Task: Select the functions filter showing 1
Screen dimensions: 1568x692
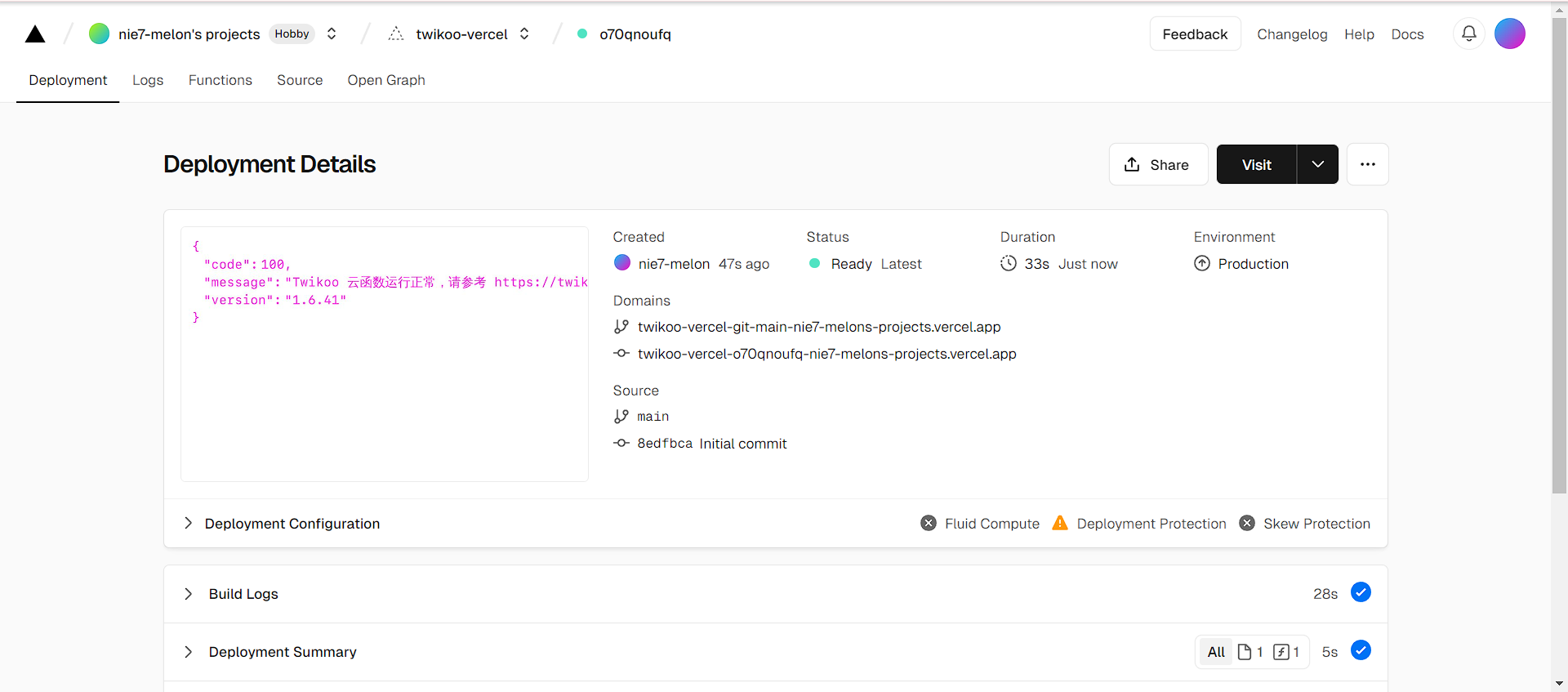Action: tap(1286, 652)
